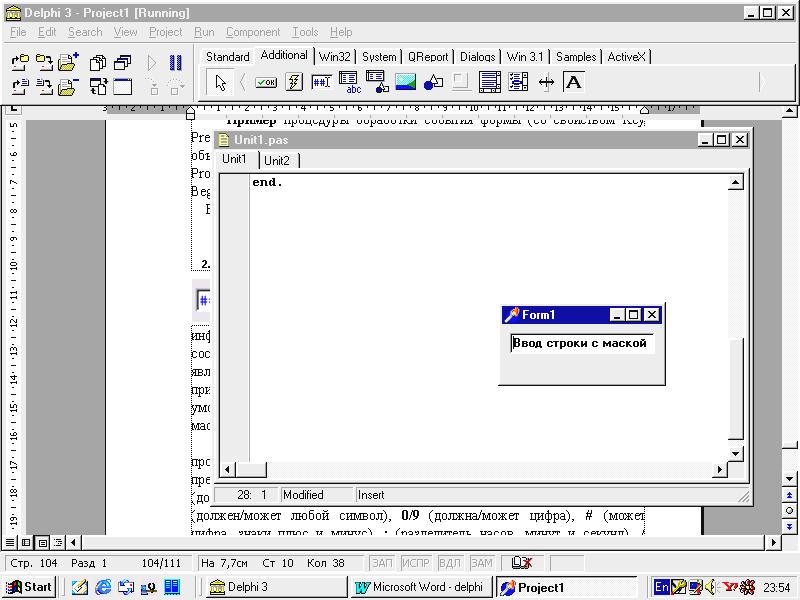The height and width of the screenshot is (600, 800).
Task: Pause the running program
Action: (176, 63)
